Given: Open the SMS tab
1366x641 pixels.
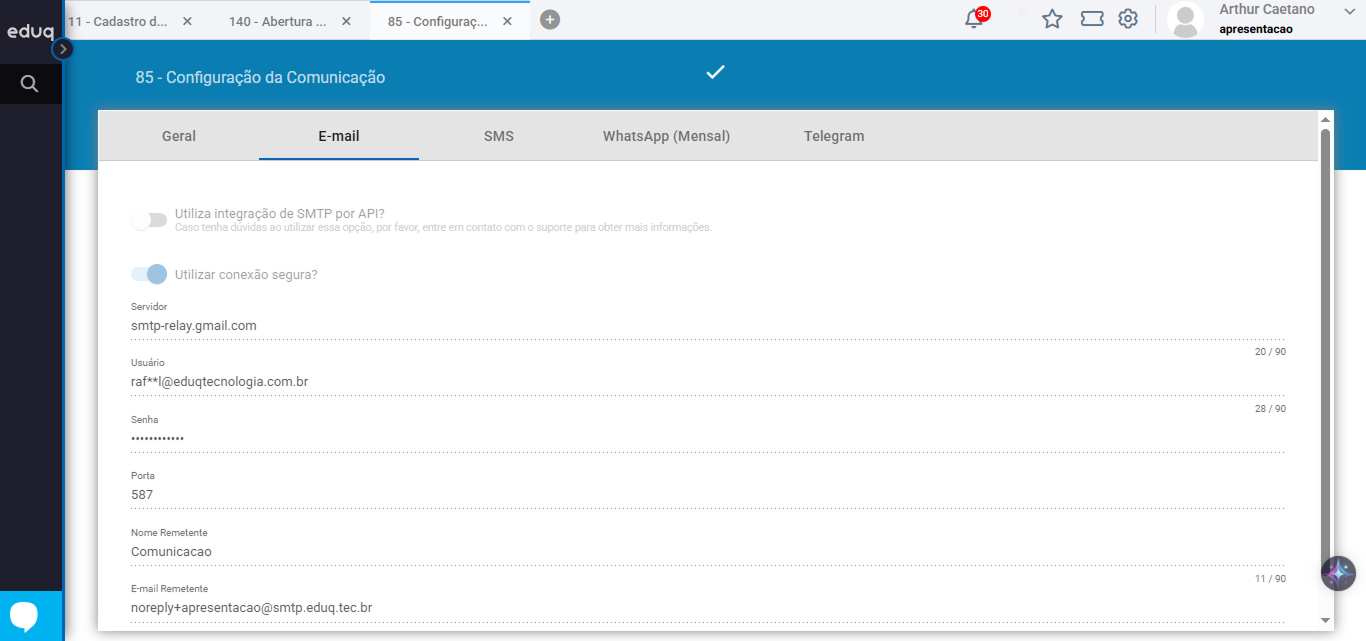Looking at the screenshot, I should (499, 136).
